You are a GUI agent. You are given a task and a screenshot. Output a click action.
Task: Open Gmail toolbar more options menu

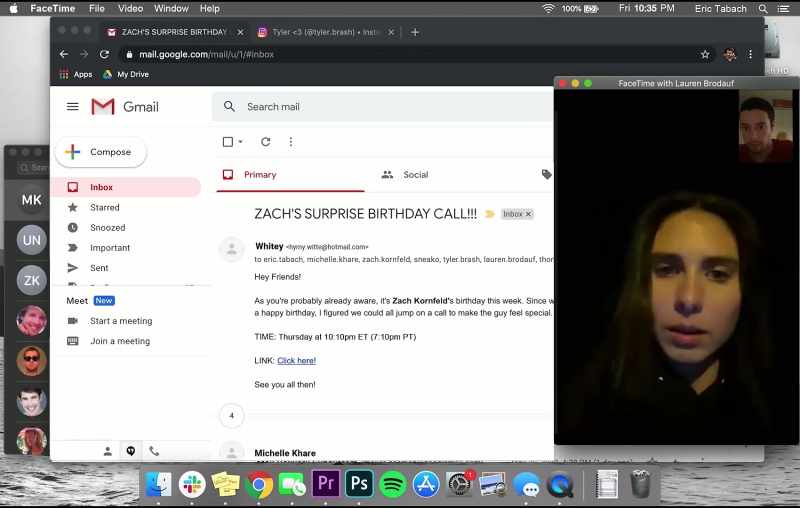[x=291, y=142]
